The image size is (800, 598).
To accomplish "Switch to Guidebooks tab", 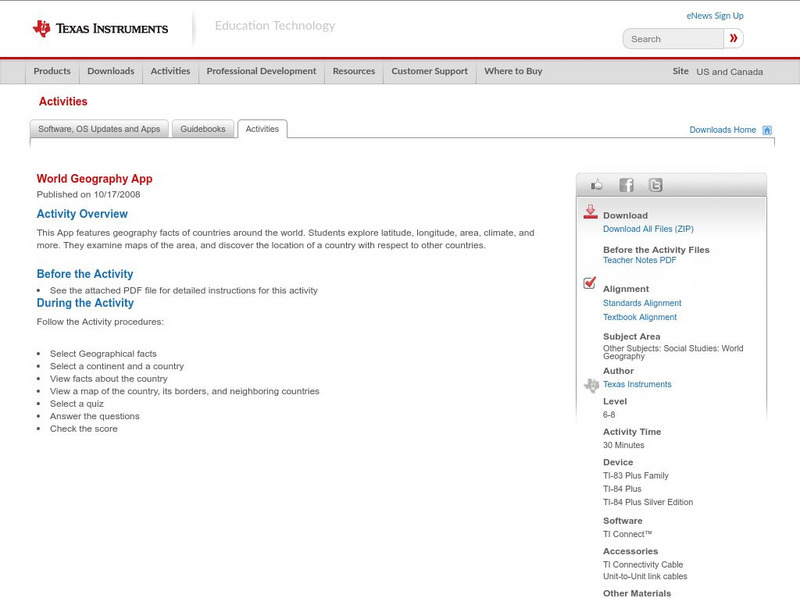I will click(203, 129).
